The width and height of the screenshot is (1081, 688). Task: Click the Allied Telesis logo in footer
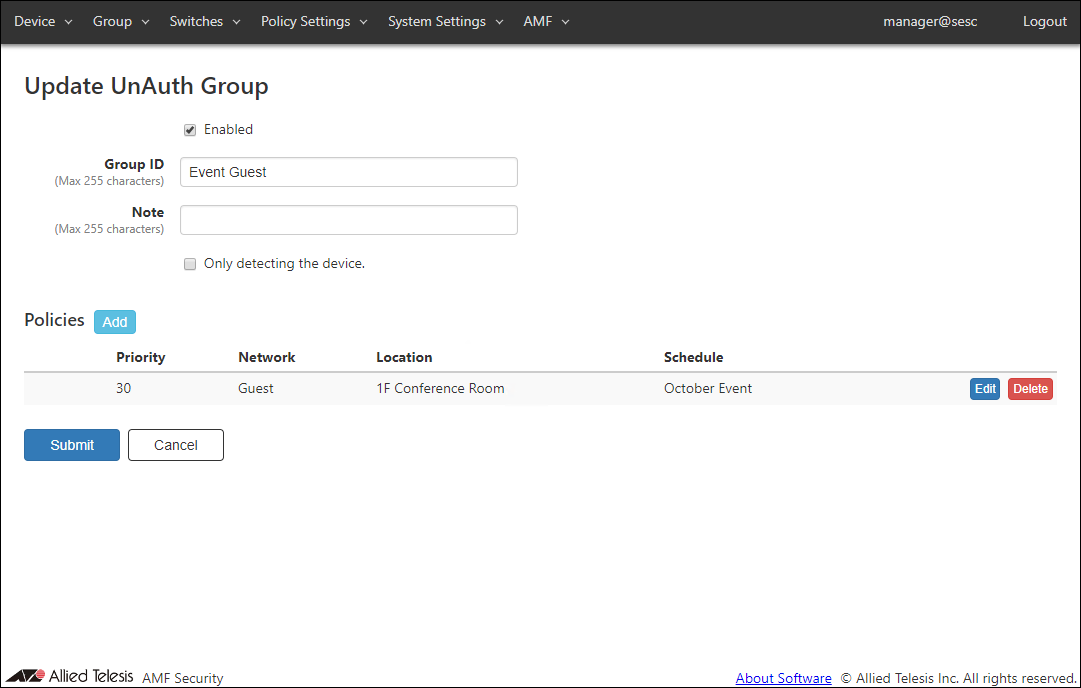click(x=69, y=676)
